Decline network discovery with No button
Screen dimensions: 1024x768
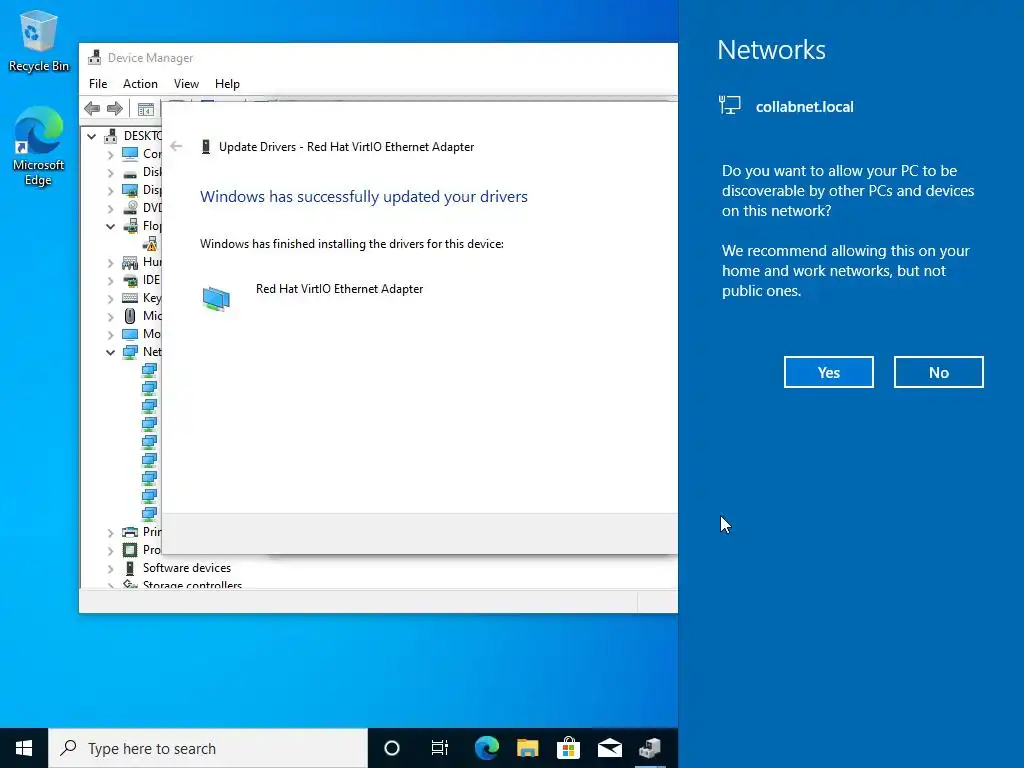(x=938, y=372)
